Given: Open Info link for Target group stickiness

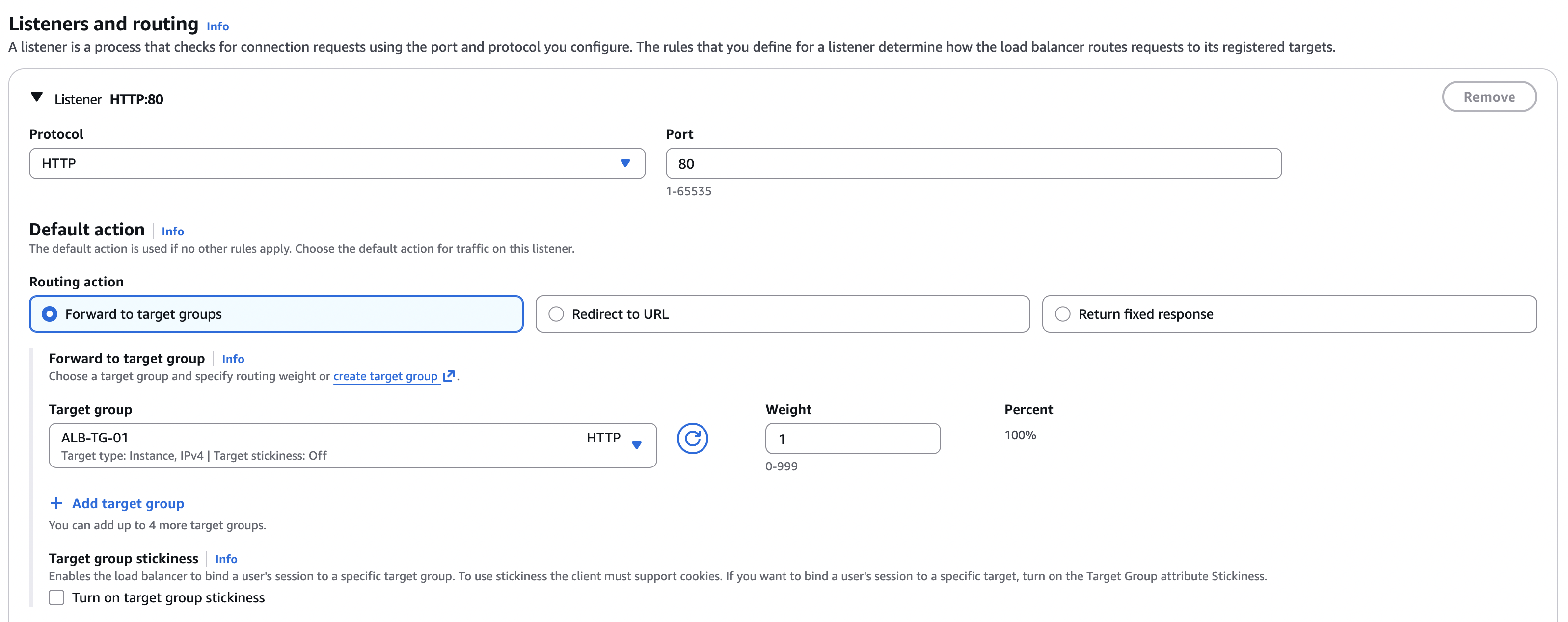Looking at the screenshot, I should 226,559.
